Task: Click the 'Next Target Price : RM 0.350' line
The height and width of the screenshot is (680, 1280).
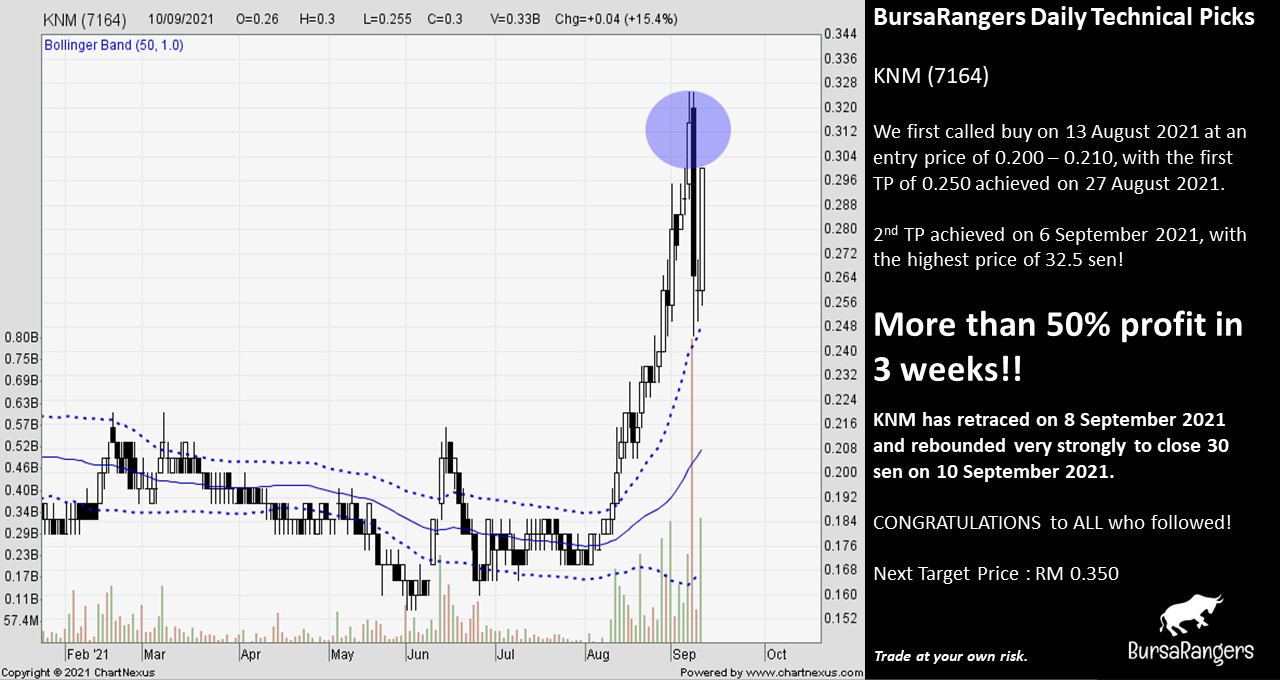Action: [x=996, y=574]
